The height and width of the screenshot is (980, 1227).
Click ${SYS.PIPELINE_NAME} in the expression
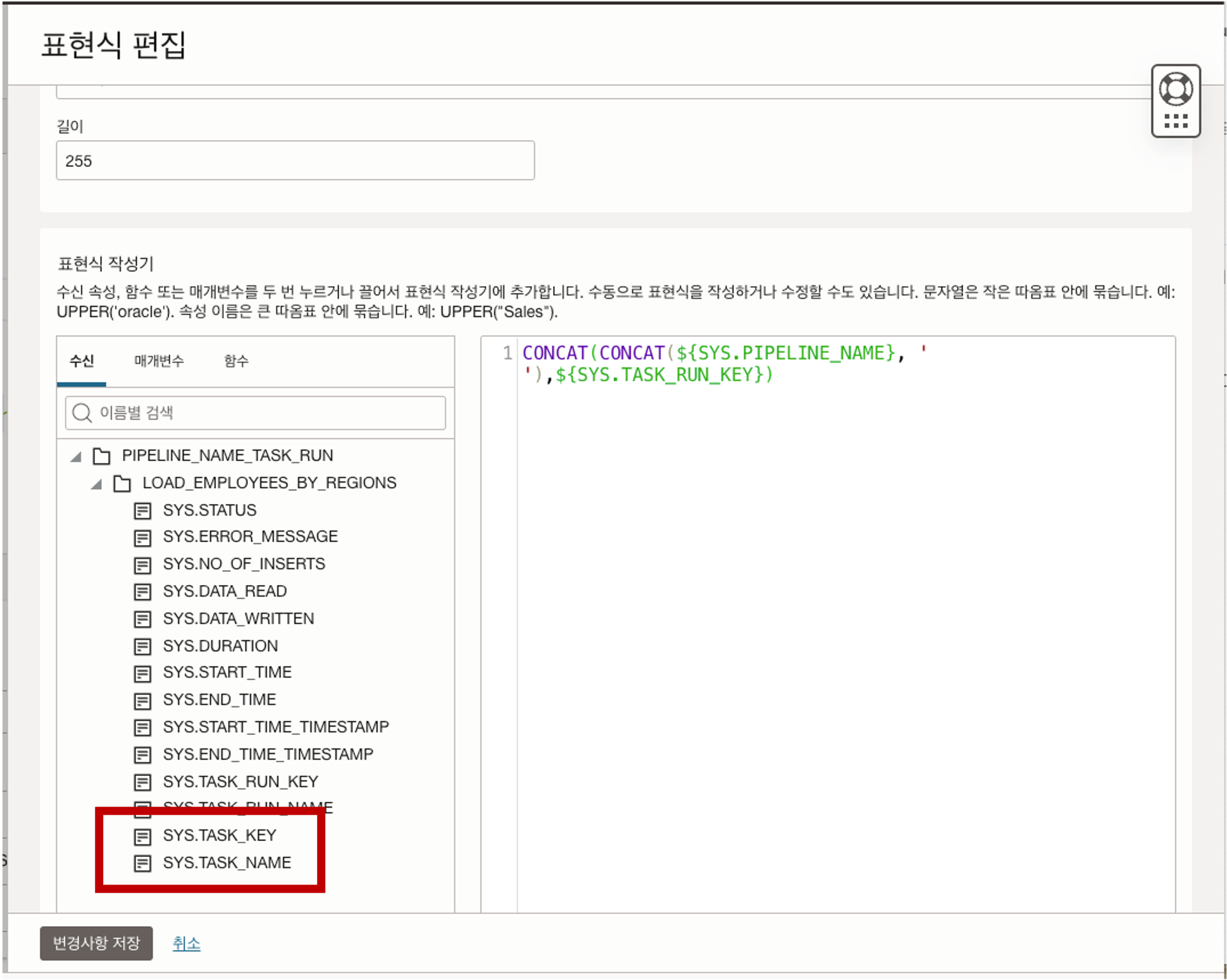[786, 353]
